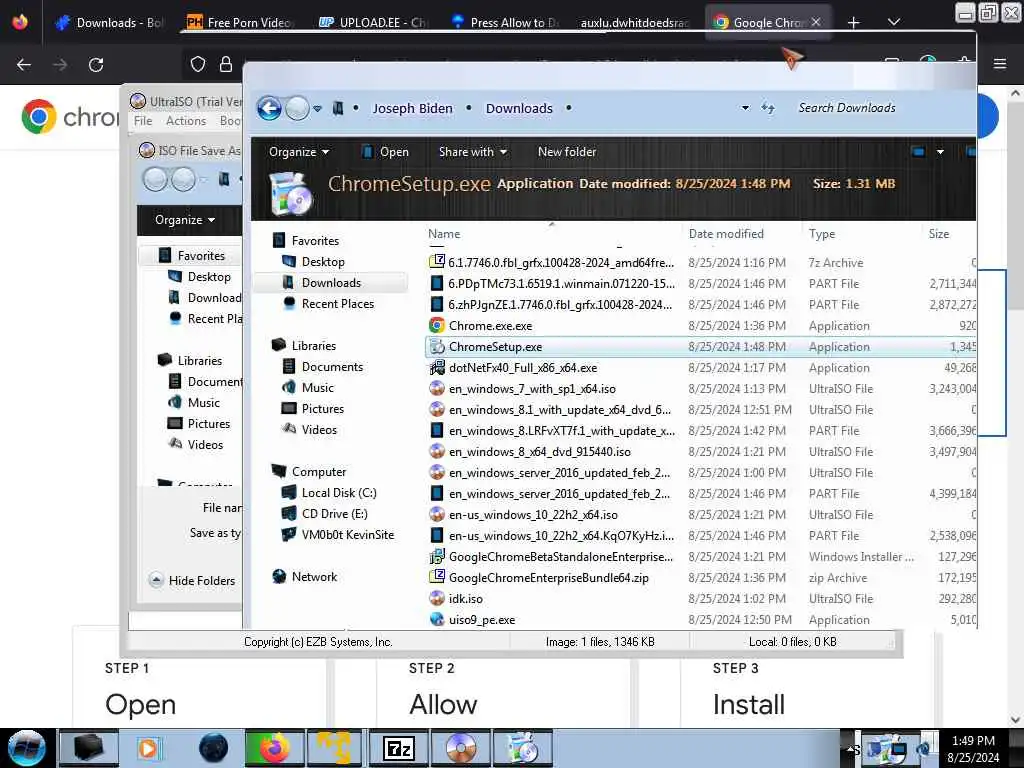
Task: Select GoogleChromeEnterpriseBundle64.zip archive icon
Action: (x=437, y=577)
